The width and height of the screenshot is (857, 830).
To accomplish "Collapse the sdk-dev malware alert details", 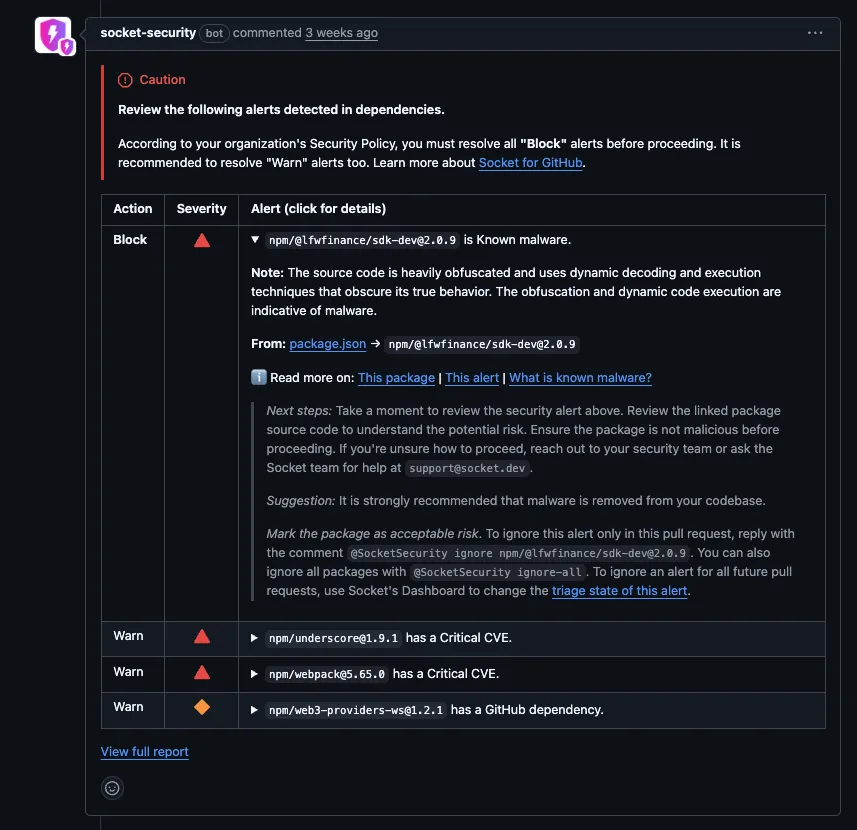I will click(255, 240).
